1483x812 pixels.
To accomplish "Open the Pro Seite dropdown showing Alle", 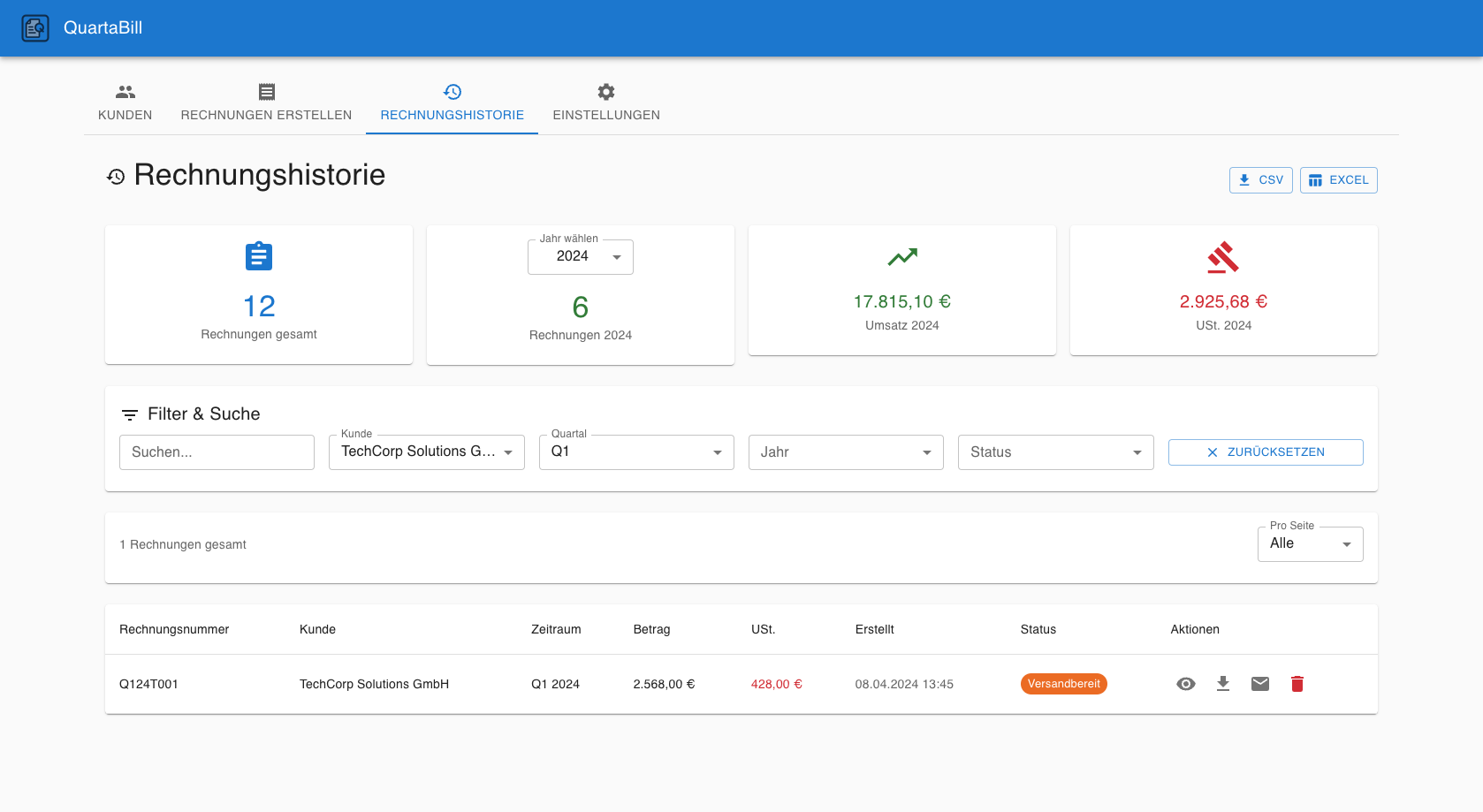I will [x=1310, y=543].
